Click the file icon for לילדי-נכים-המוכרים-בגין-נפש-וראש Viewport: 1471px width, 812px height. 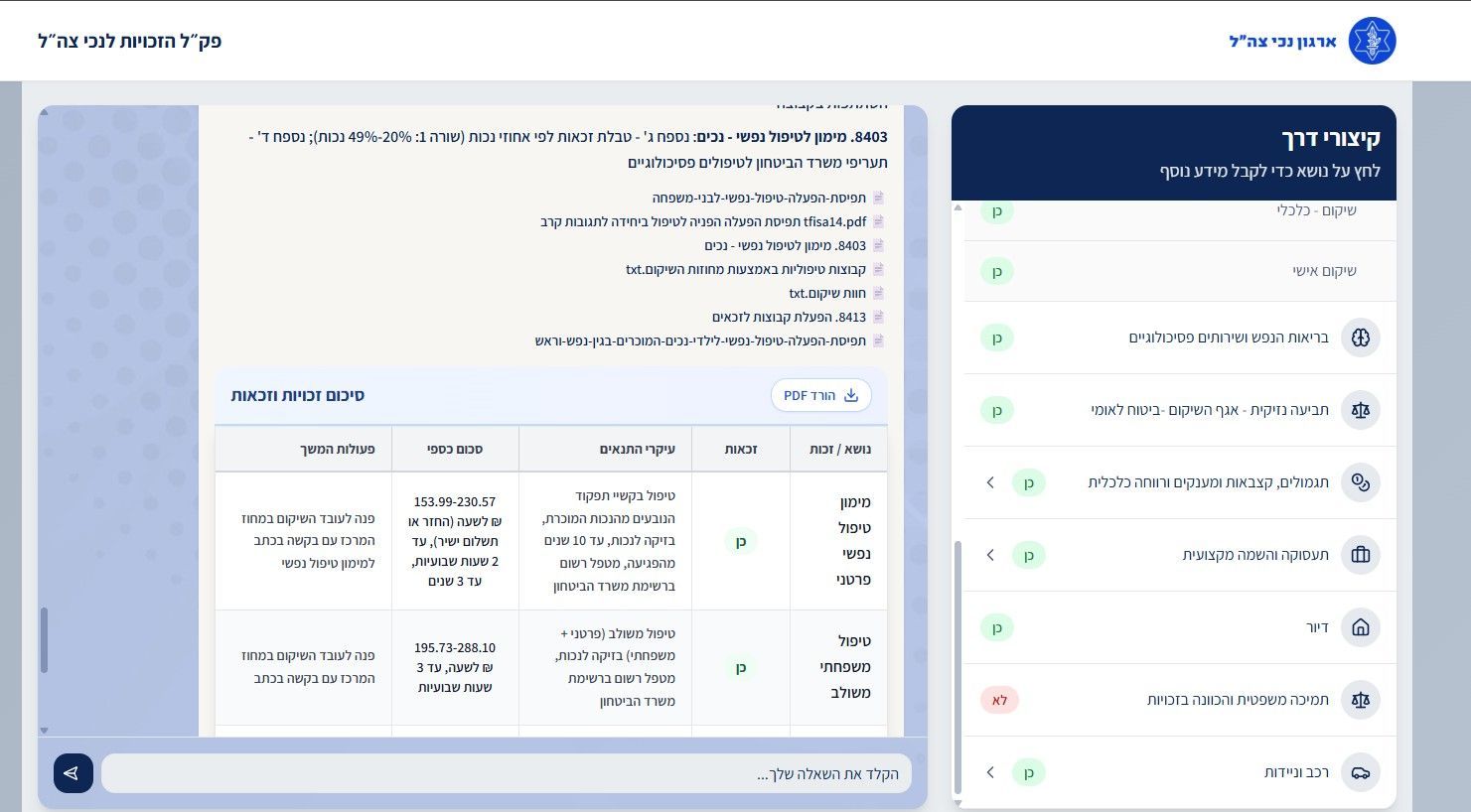click(x=878, y=340)
